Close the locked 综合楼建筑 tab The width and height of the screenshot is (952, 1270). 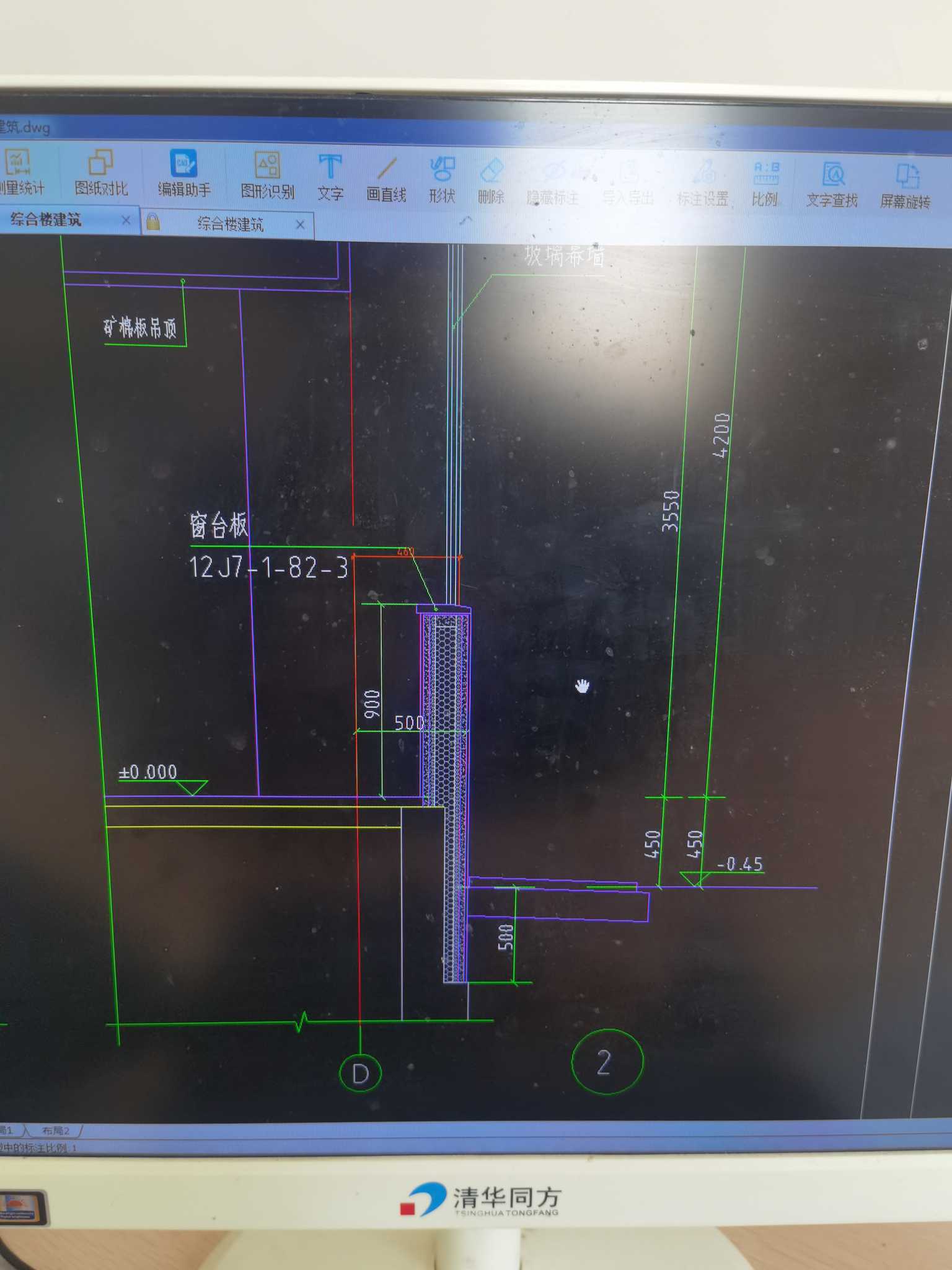tap(300, 224)
